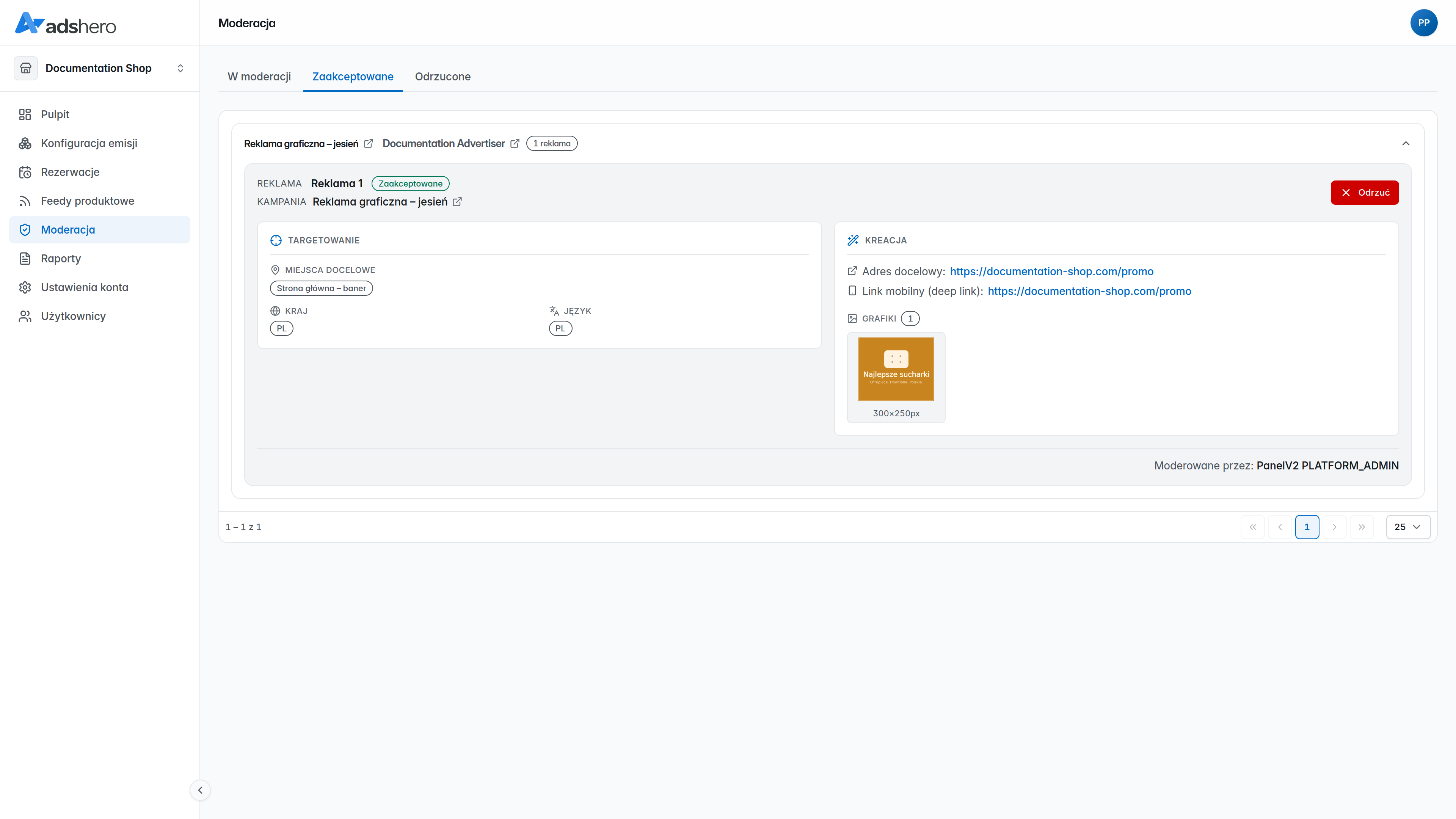Open campaign link icon next to KAMPANIA name
The width and height of the screenshot is (1456, 819).
point(457,202)
